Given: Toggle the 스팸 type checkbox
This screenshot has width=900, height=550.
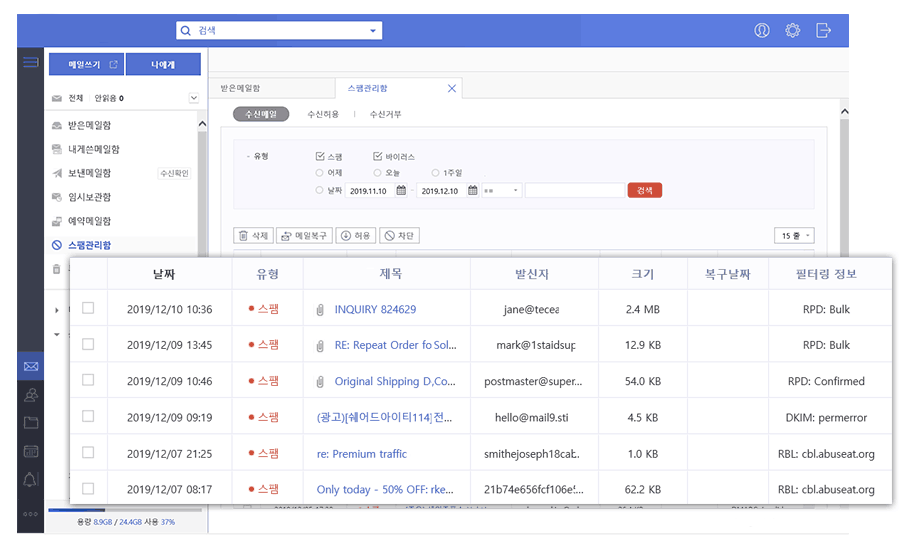Looking at the screenshot, I should tap(320, 156).
